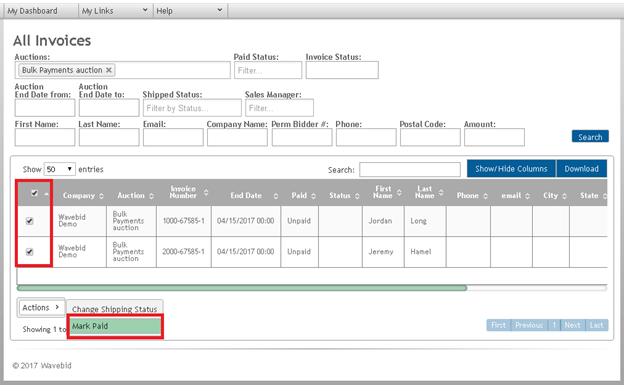Sort by the Last Name column arrows
Viewport: 624px width, 385px height.
pos(441,192)
